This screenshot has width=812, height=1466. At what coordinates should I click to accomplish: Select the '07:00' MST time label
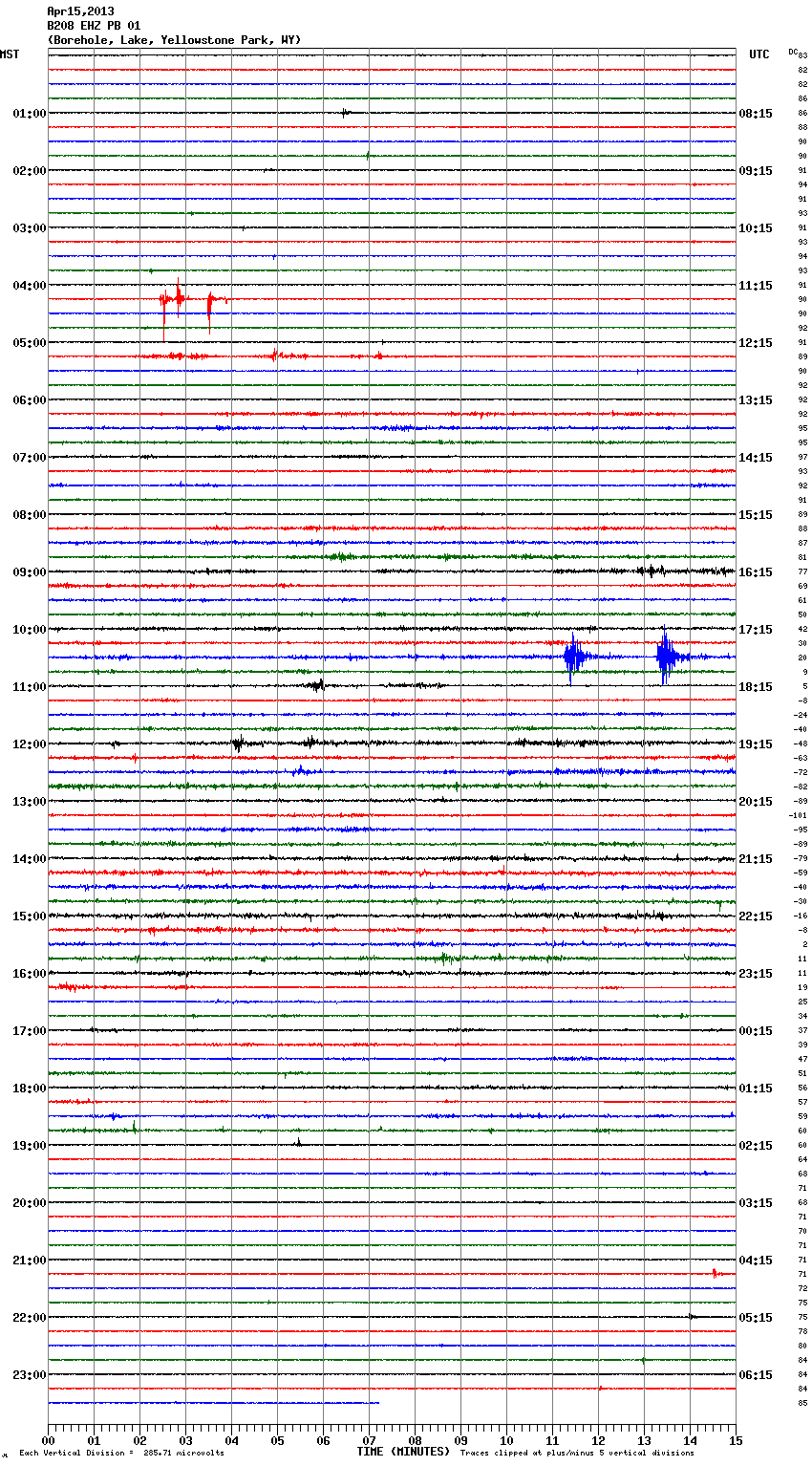point(30,458)
